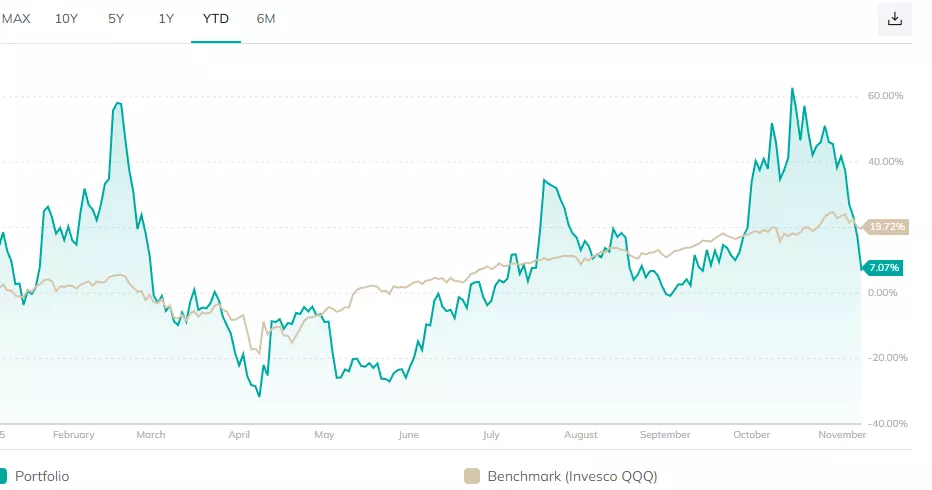Click the download chart icon
The width and height of the screenshot is (932, 490).
(x=895, y=19)
